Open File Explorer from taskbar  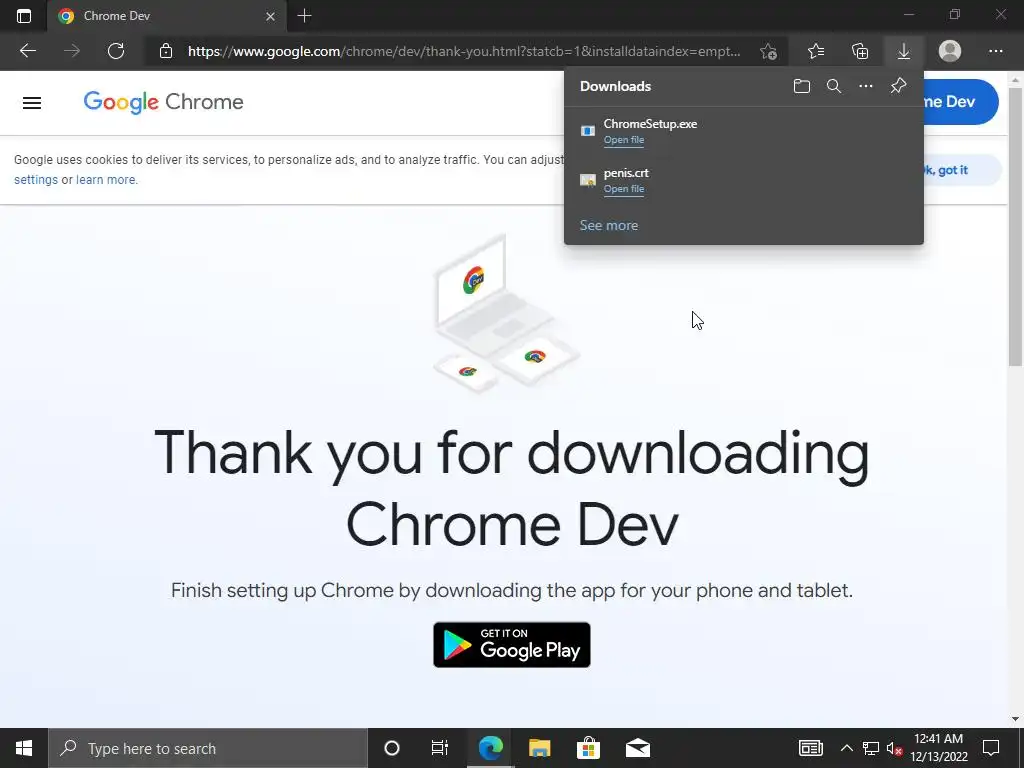[x=539, y=748]
